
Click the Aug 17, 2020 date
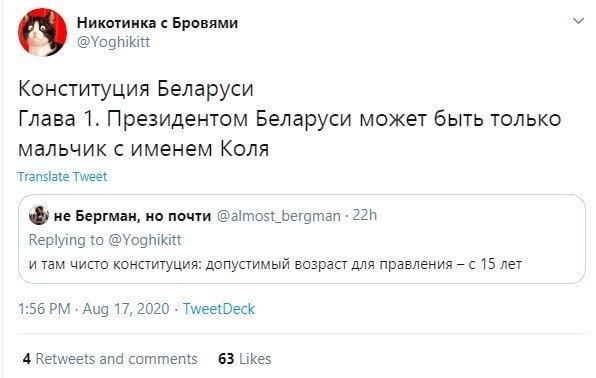click(x=126, y=308)
